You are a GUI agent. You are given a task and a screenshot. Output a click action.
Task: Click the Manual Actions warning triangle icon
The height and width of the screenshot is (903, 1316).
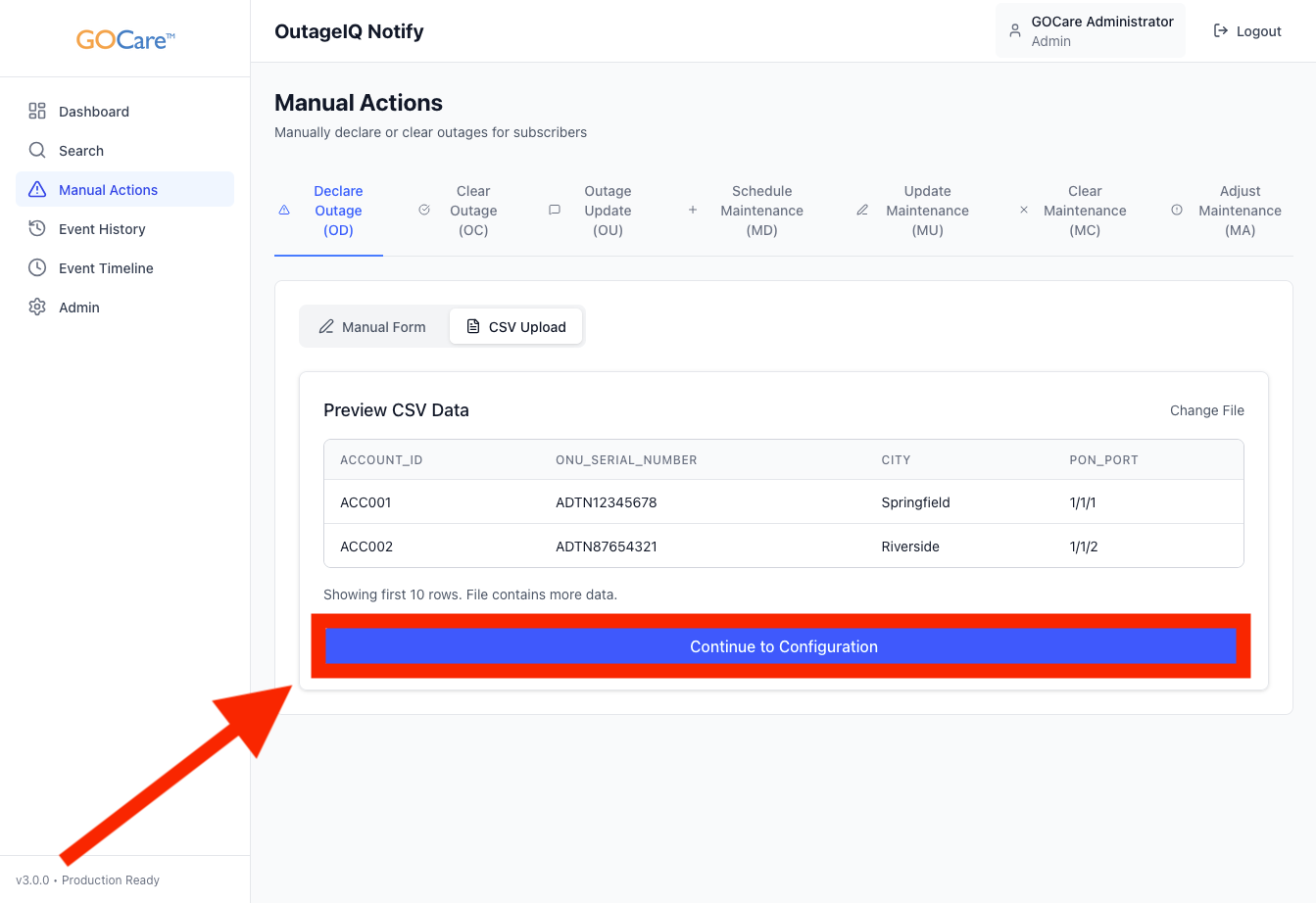point(37,189)
